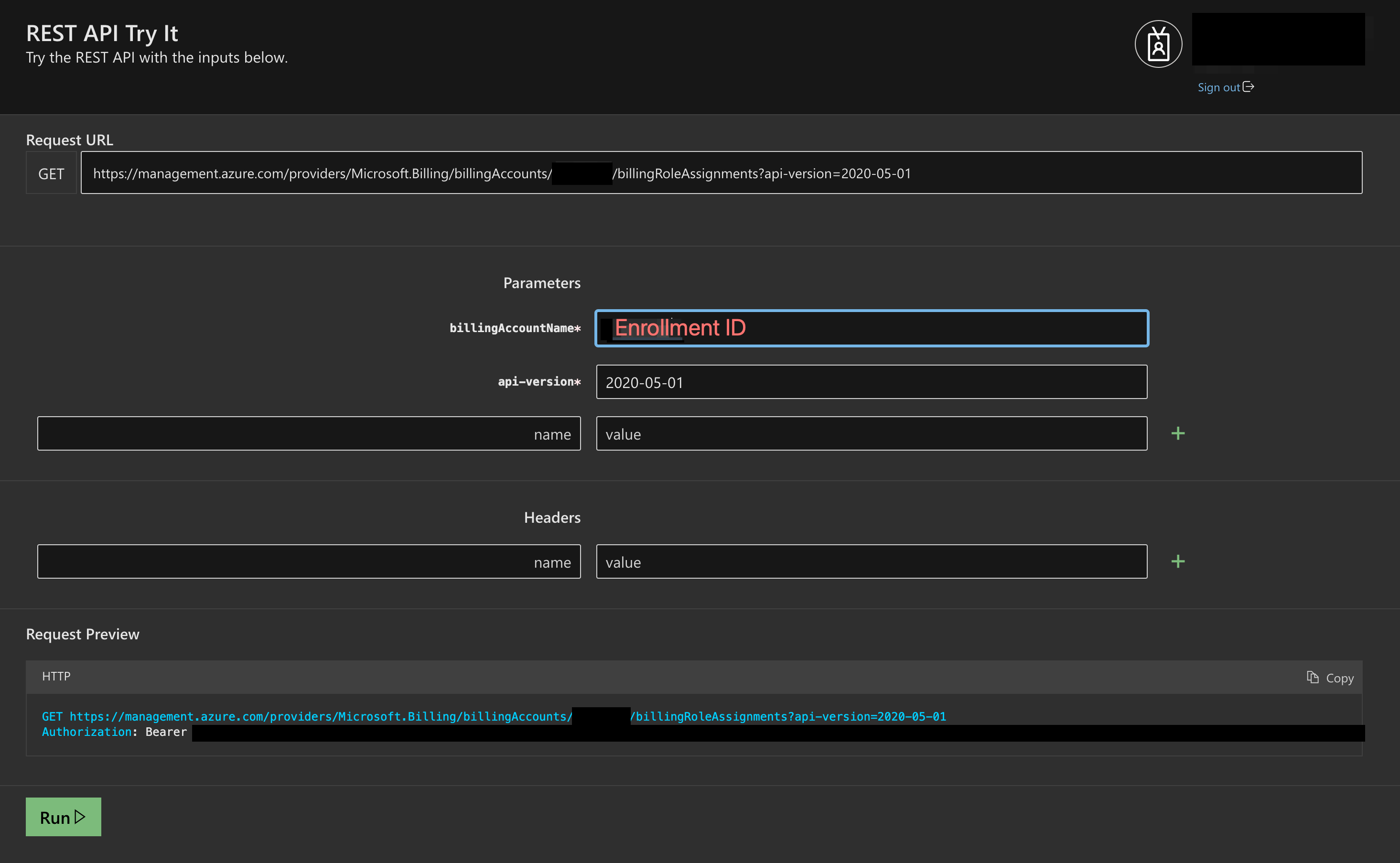This screenshot has width=1400, height=863.
Task: Click the copy pages icon in preview header
Action: click(1313, 678)
